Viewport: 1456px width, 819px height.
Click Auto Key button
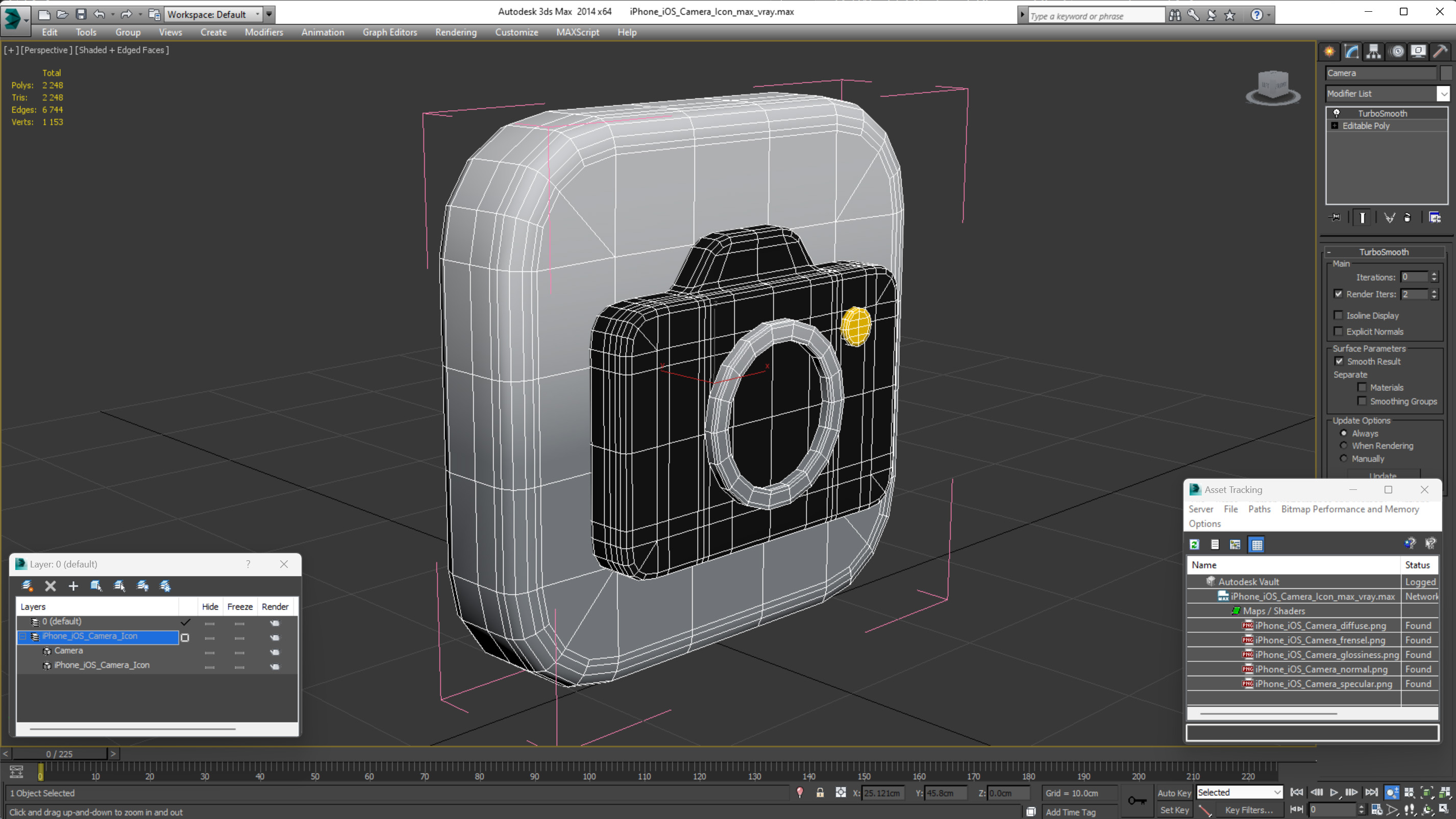click(x=1174, y=793)
